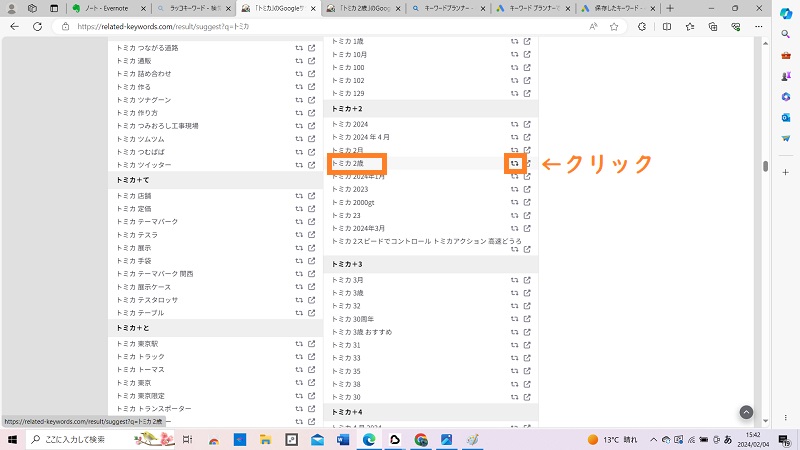Image resolution: width=800 pixels, height=450 pixels.
Task: Open external link icon for トミカ トーマス
Action: click(x=311, y=369)
